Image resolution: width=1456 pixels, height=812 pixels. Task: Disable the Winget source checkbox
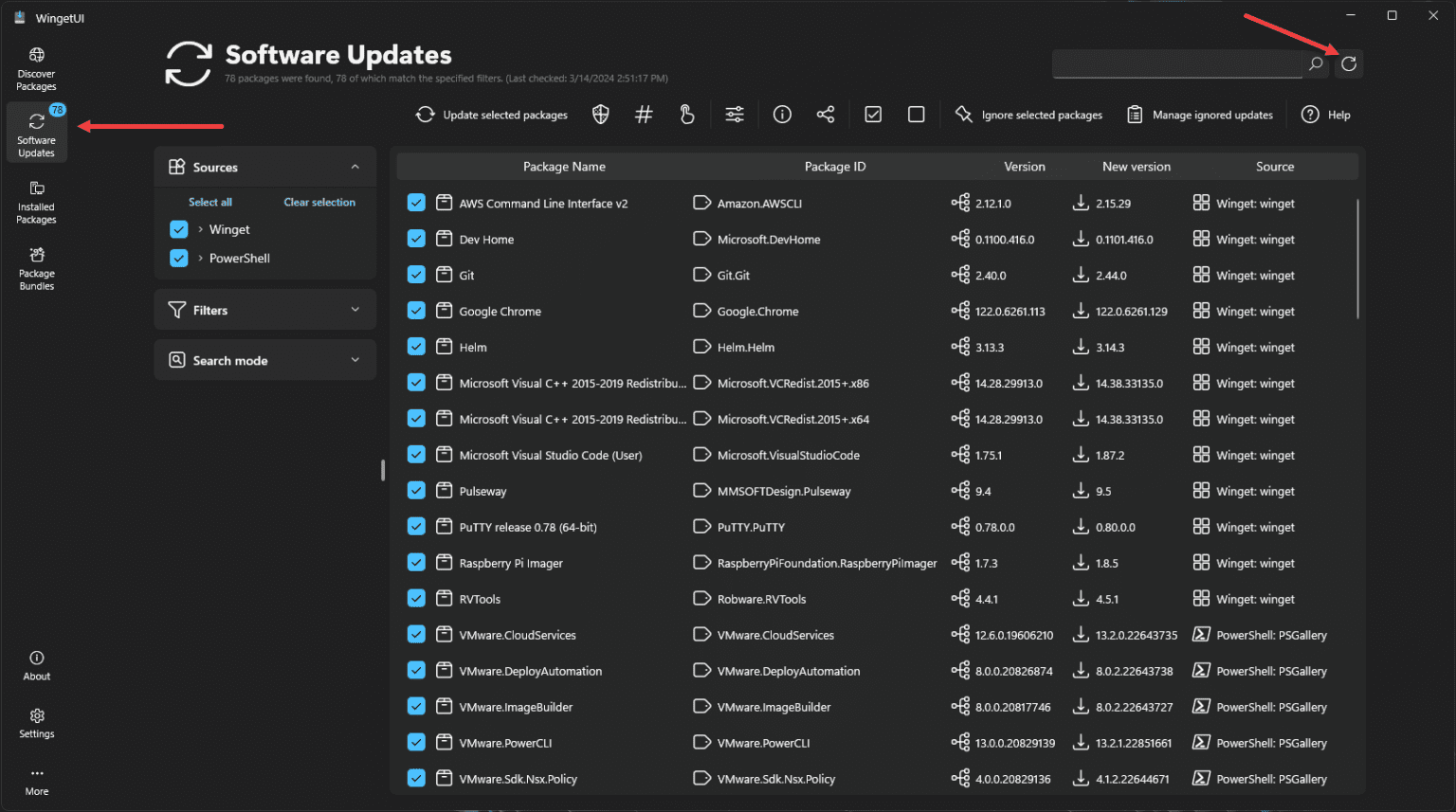pyautogui.click(x=178, y=228)
